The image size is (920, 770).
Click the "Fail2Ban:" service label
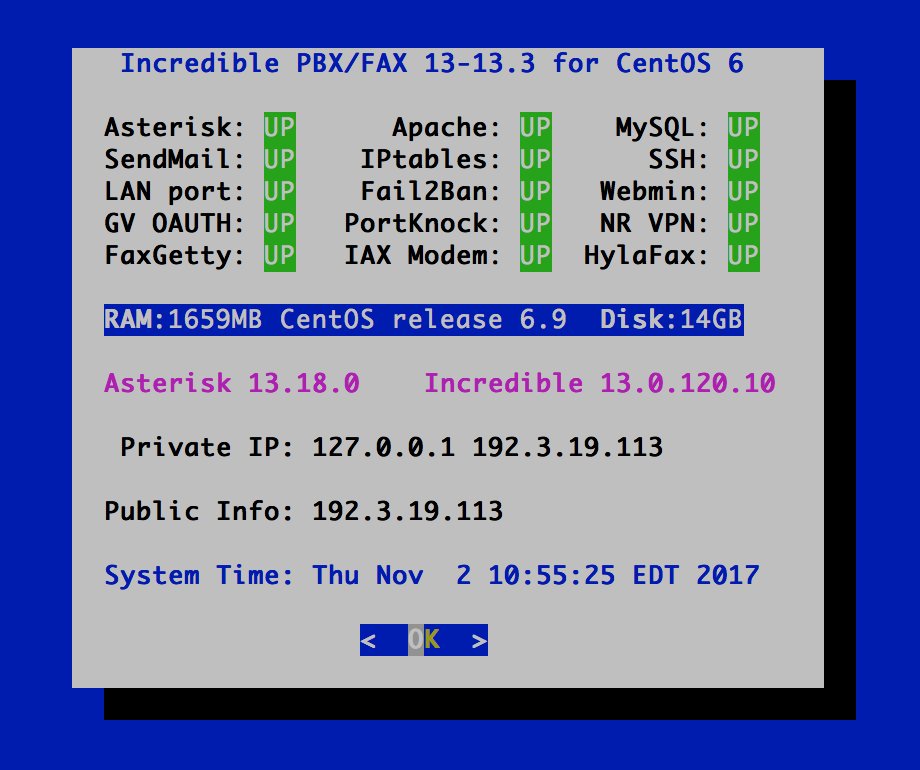(x=431, y=191)
